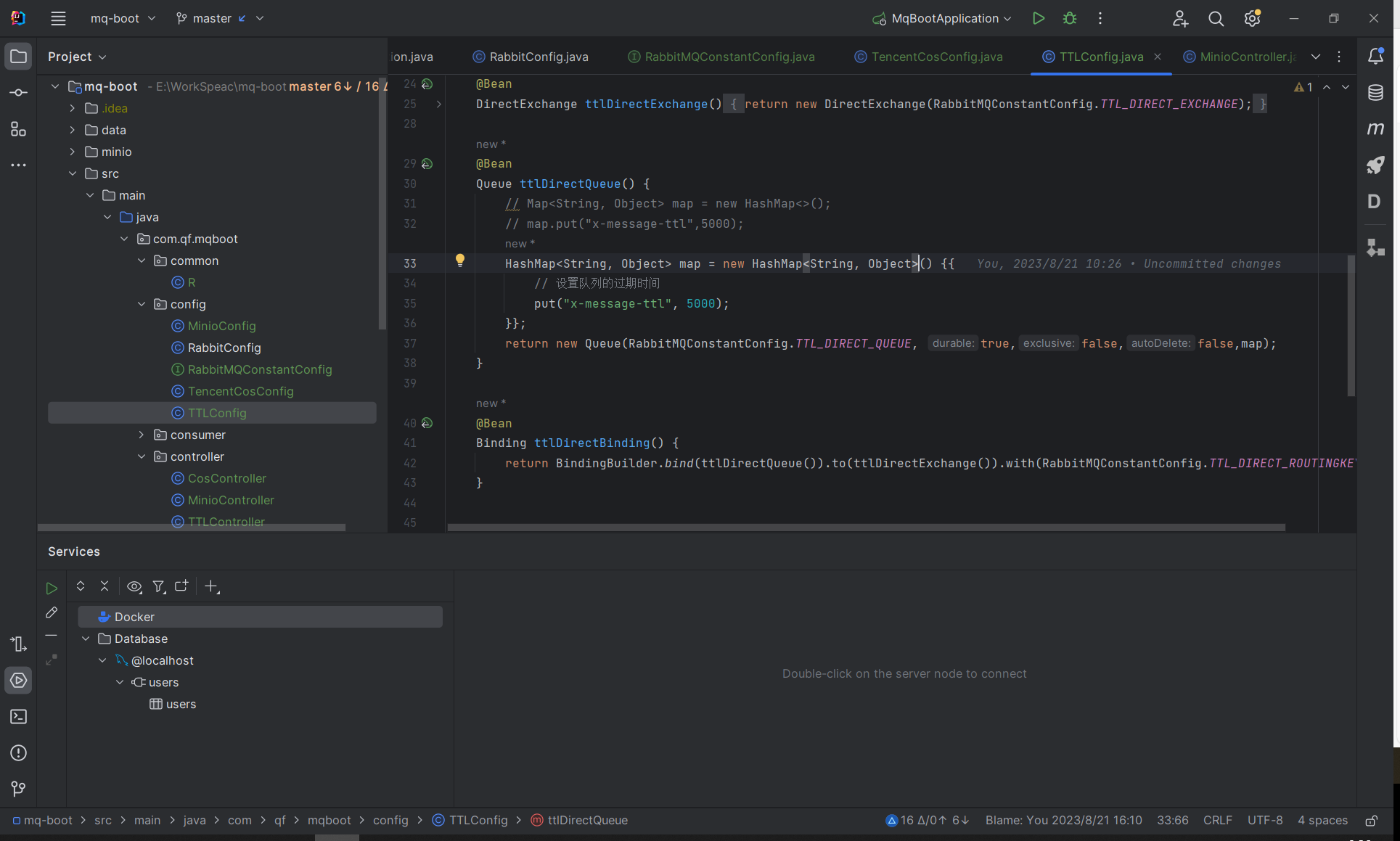Open the Git tool window
This screenshot has width=1400, height=841.
(x=19, y=789)
